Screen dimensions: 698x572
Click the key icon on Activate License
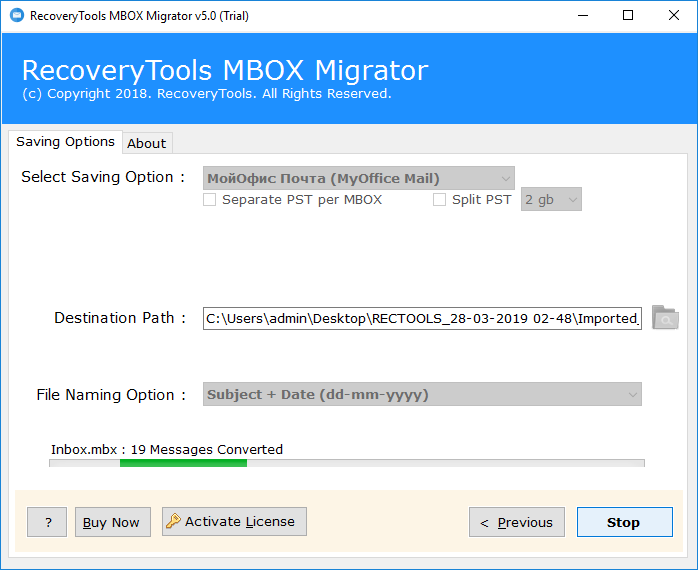[173, 521]
